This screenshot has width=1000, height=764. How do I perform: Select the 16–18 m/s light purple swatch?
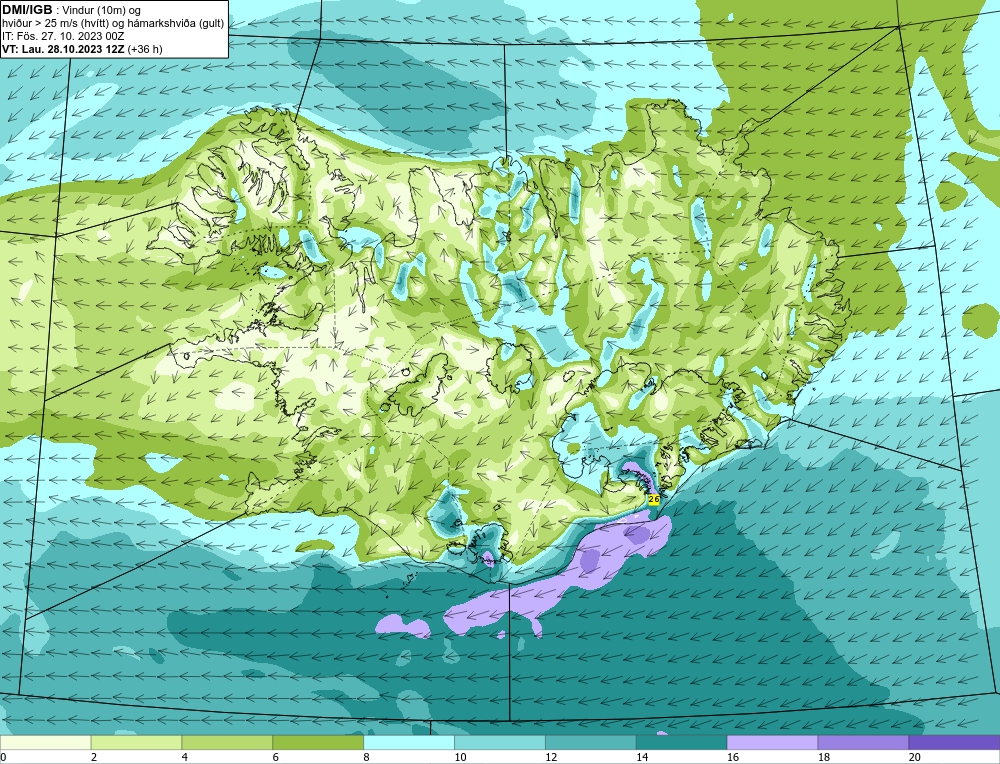point(772,742)
